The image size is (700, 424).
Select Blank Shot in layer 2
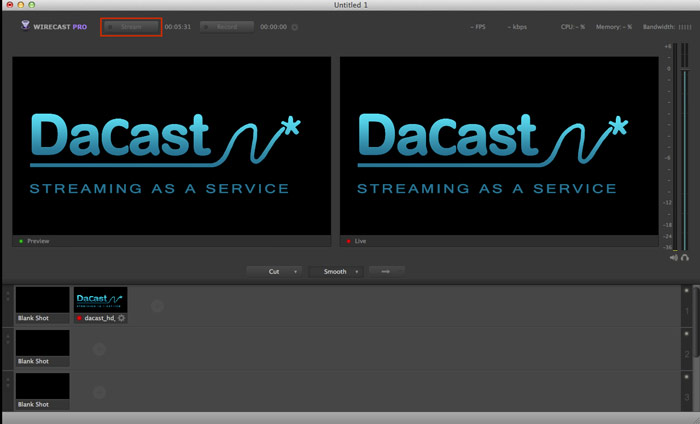coord(42,348)
